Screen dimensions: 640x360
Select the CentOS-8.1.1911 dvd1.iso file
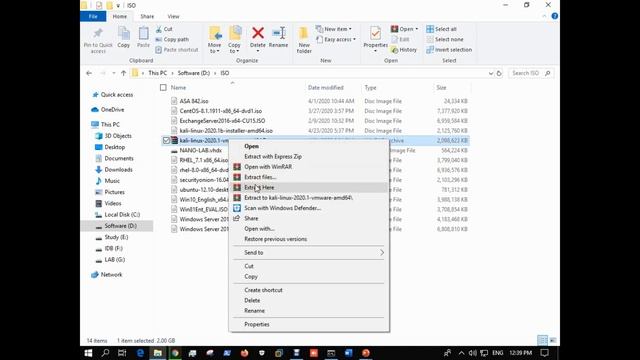pyautogui.click(x=221, y=111)
